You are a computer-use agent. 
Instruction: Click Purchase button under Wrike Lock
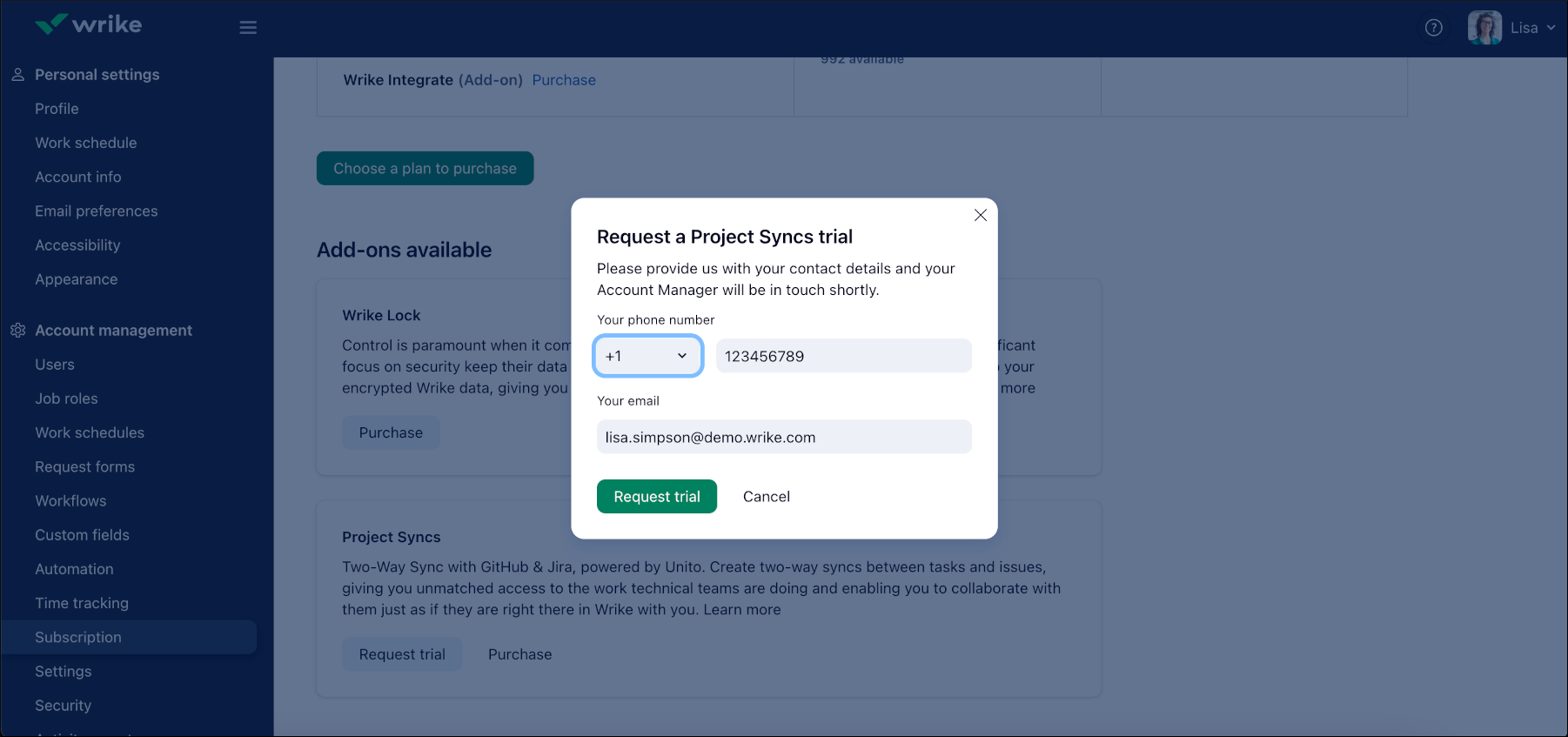coord(391,432)
